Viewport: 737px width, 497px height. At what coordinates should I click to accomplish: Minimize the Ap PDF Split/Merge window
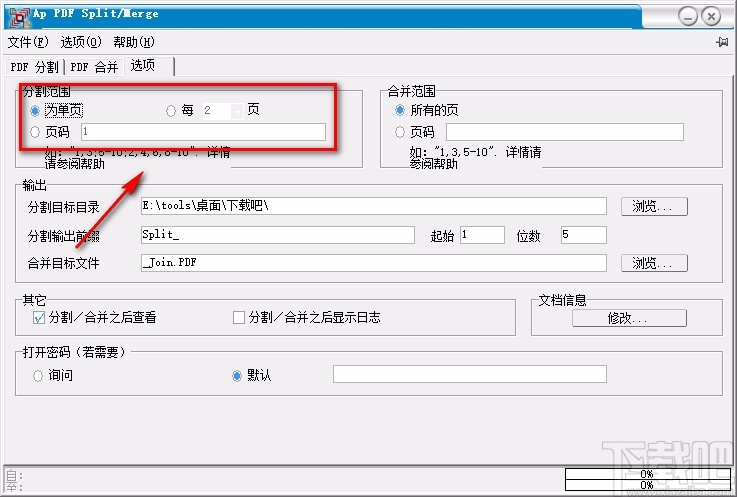[x=688, y=17]
